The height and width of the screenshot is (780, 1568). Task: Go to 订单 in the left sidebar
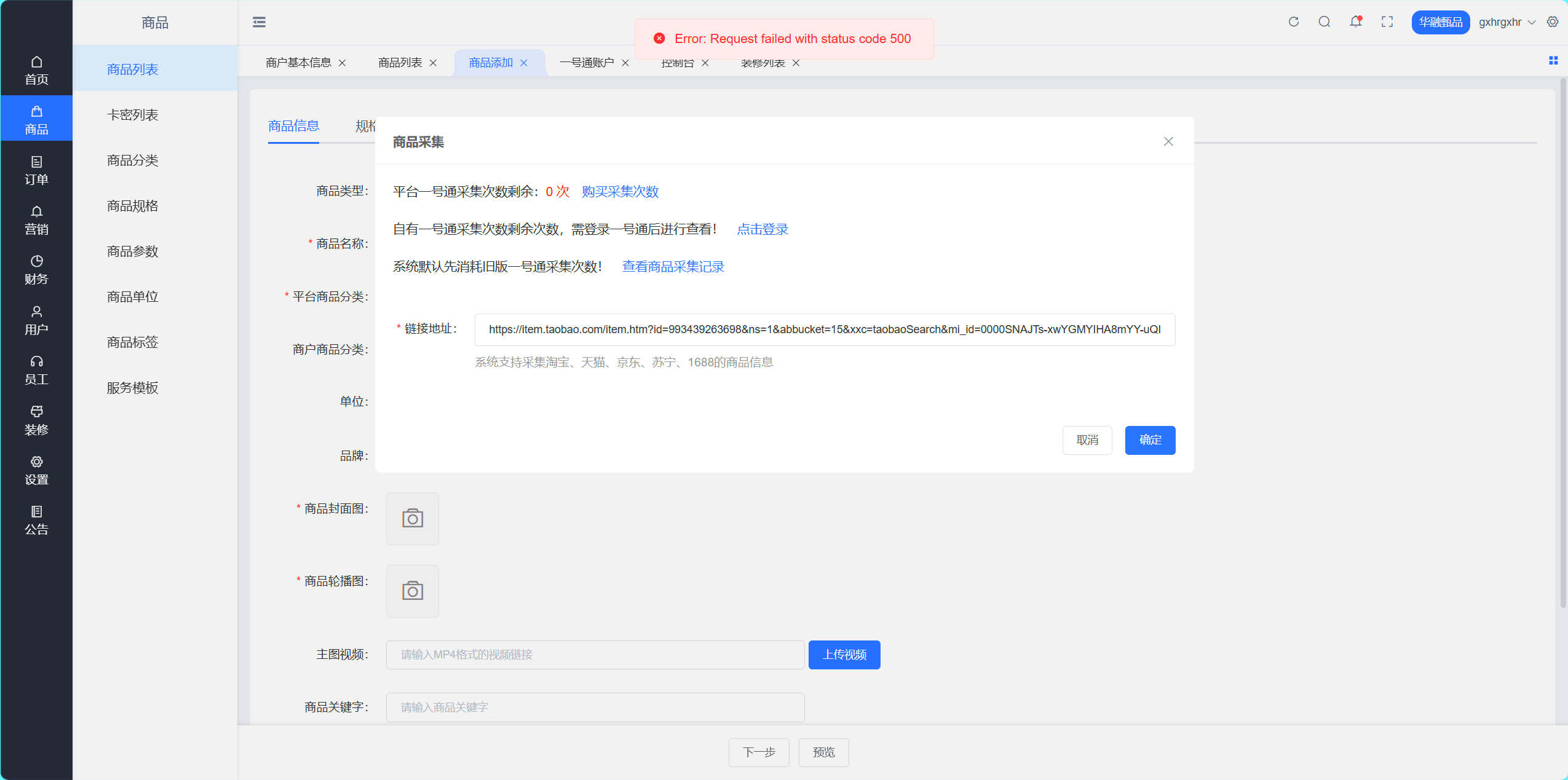point(36,170)
